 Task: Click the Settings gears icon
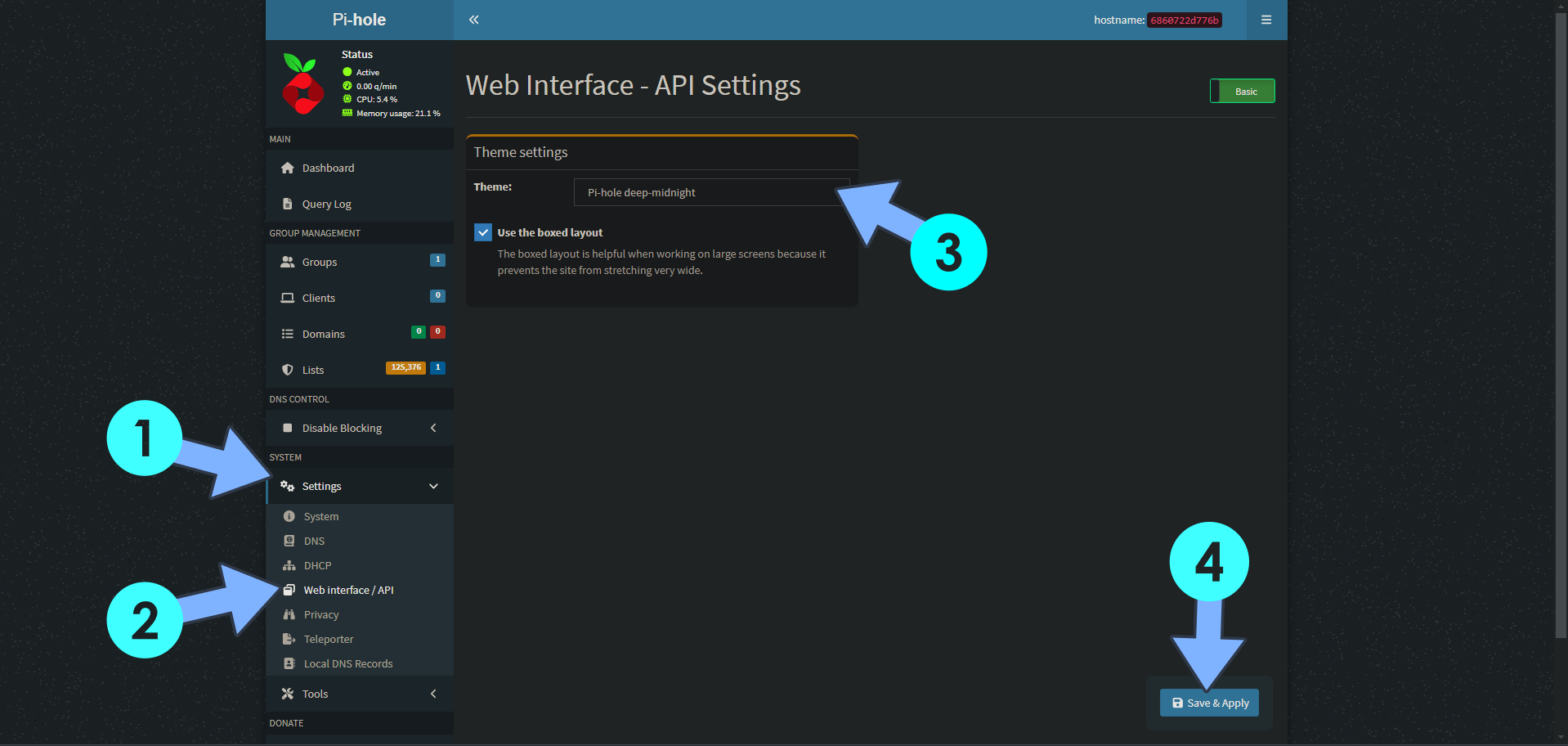pos(287,486)
